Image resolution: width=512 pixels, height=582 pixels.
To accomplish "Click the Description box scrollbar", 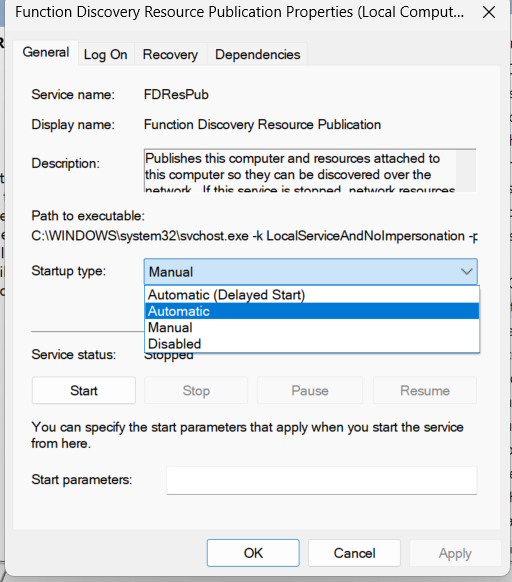I will pos(466,171).
